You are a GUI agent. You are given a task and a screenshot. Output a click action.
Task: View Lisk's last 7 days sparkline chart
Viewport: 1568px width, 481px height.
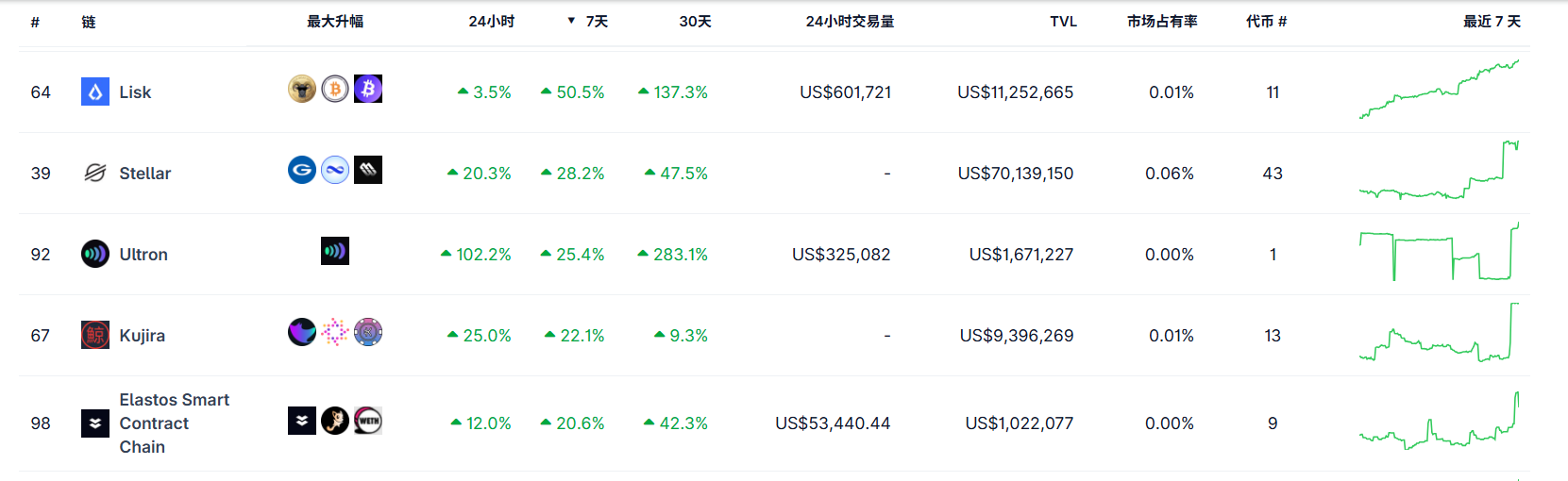click(1439, 91)
